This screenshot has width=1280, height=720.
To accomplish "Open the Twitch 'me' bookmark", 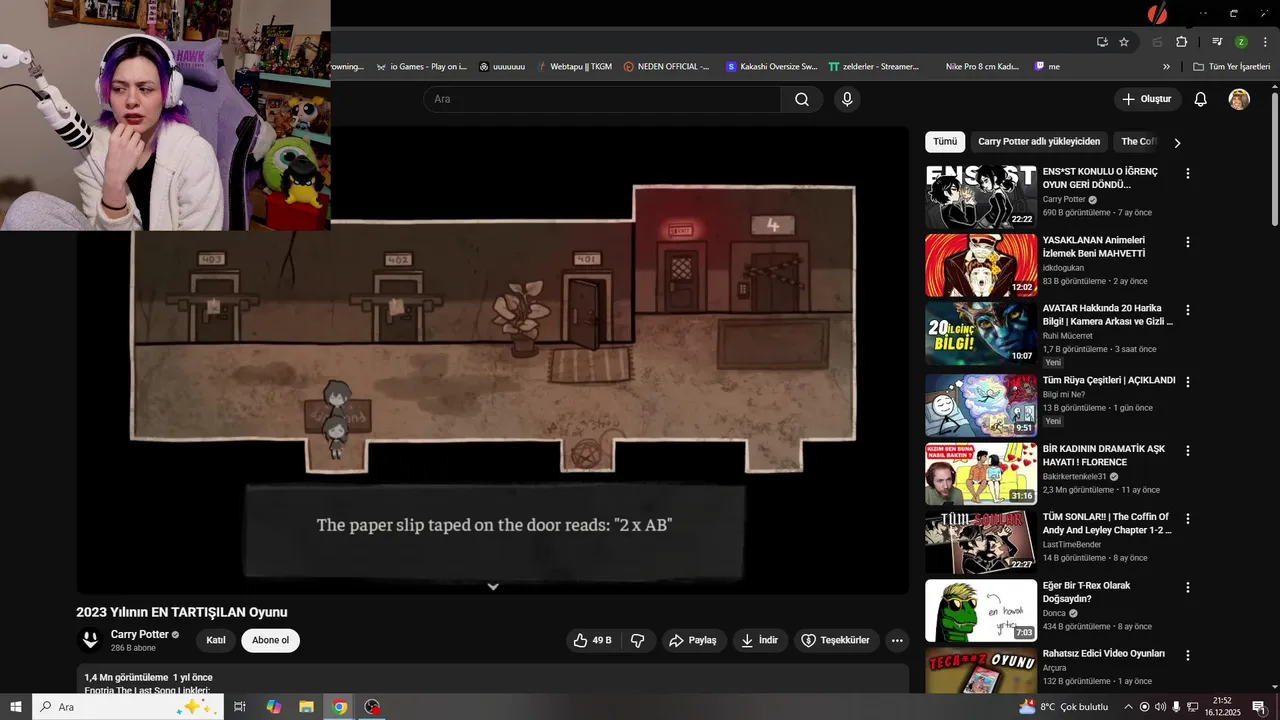I will point(1047,67).
